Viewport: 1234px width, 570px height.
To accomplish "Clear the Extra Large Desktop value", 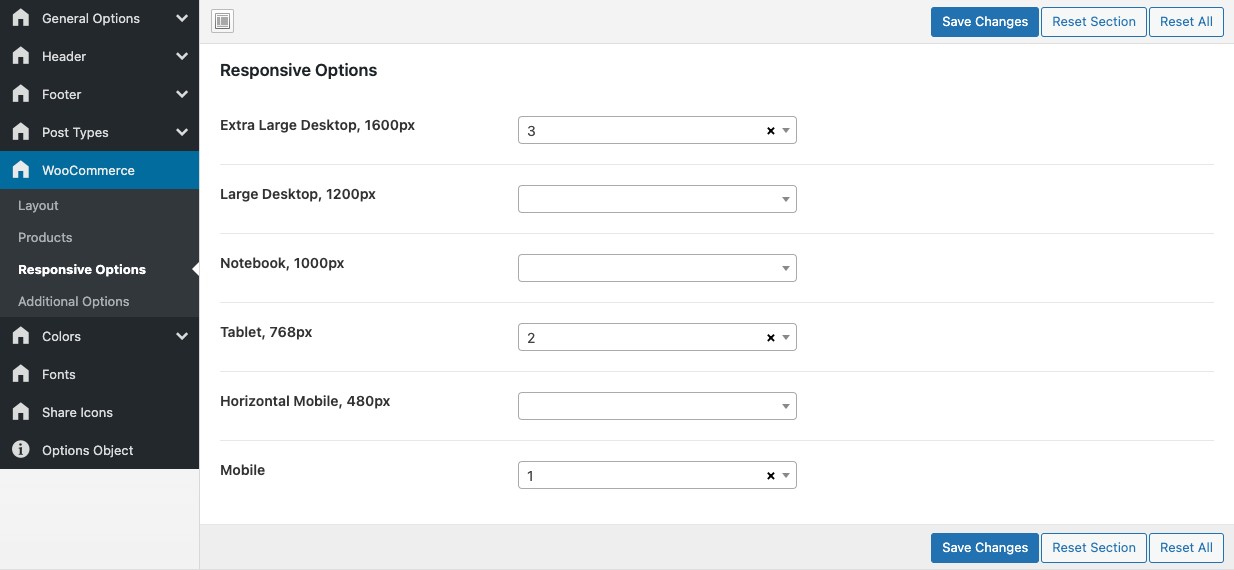I will (770, 131).
